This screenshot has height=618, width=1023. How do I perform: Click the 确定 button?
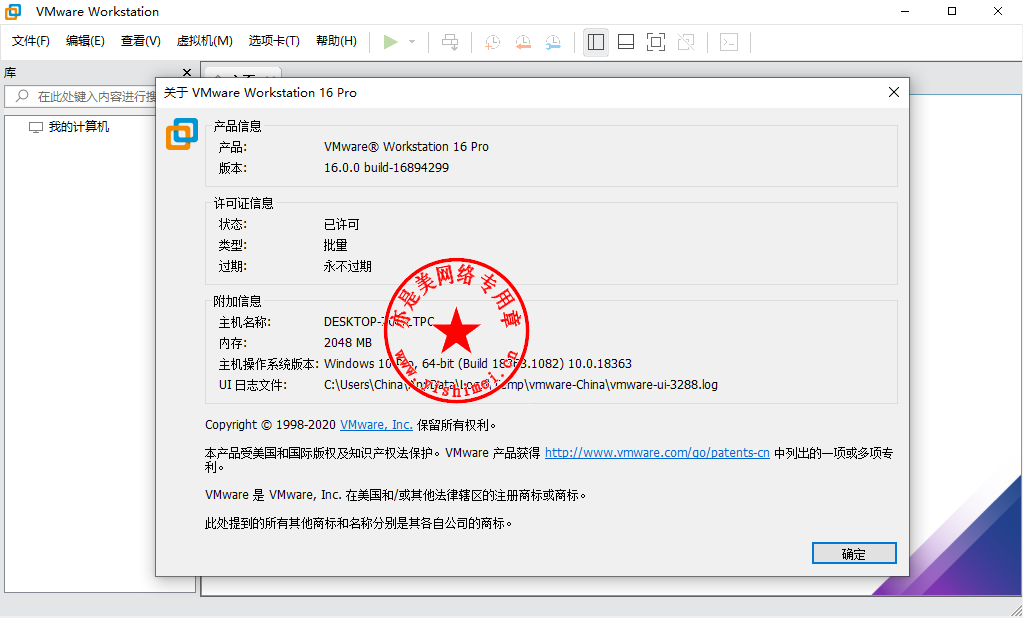(x=854, y=553)
